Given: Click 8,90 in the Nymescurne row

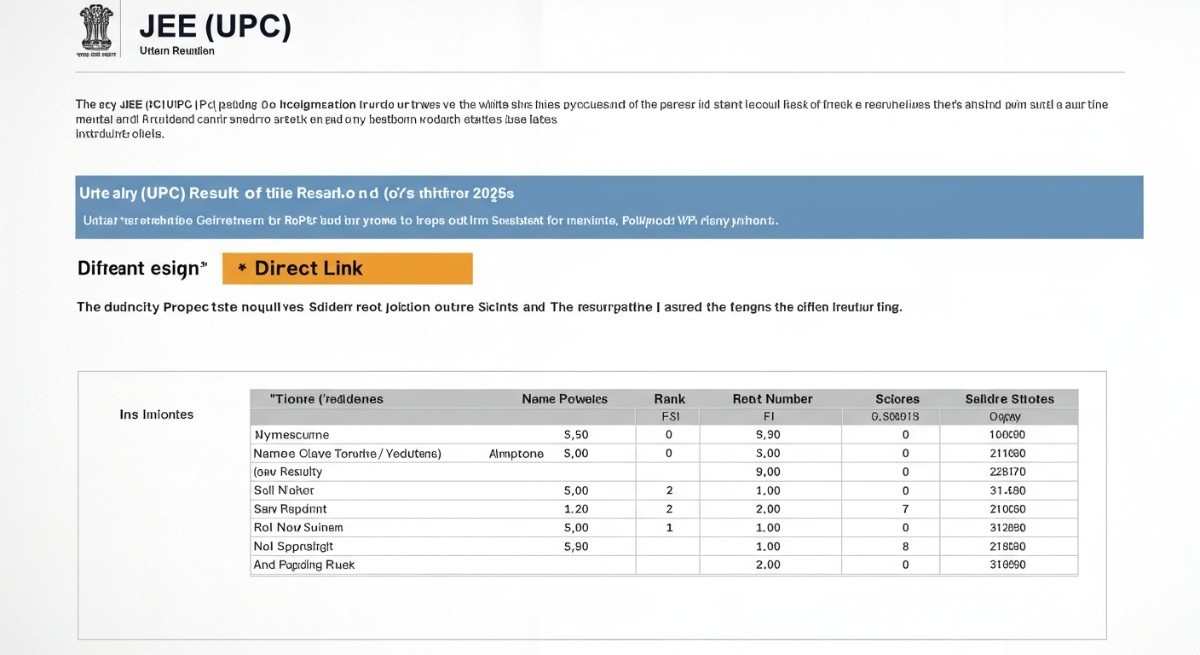Looking at the screenshot, I should (x=768, y=435).
